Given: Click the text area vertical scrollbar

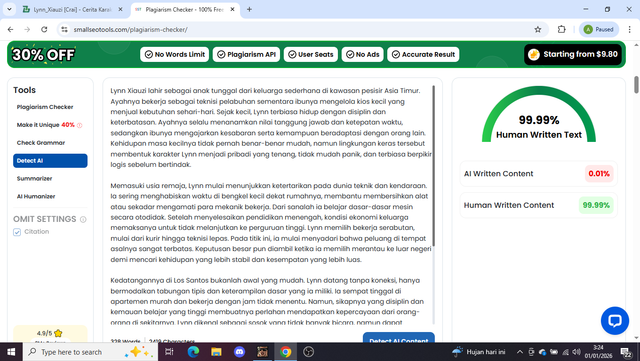Looking at the screenshot, I should click(433, 165).
